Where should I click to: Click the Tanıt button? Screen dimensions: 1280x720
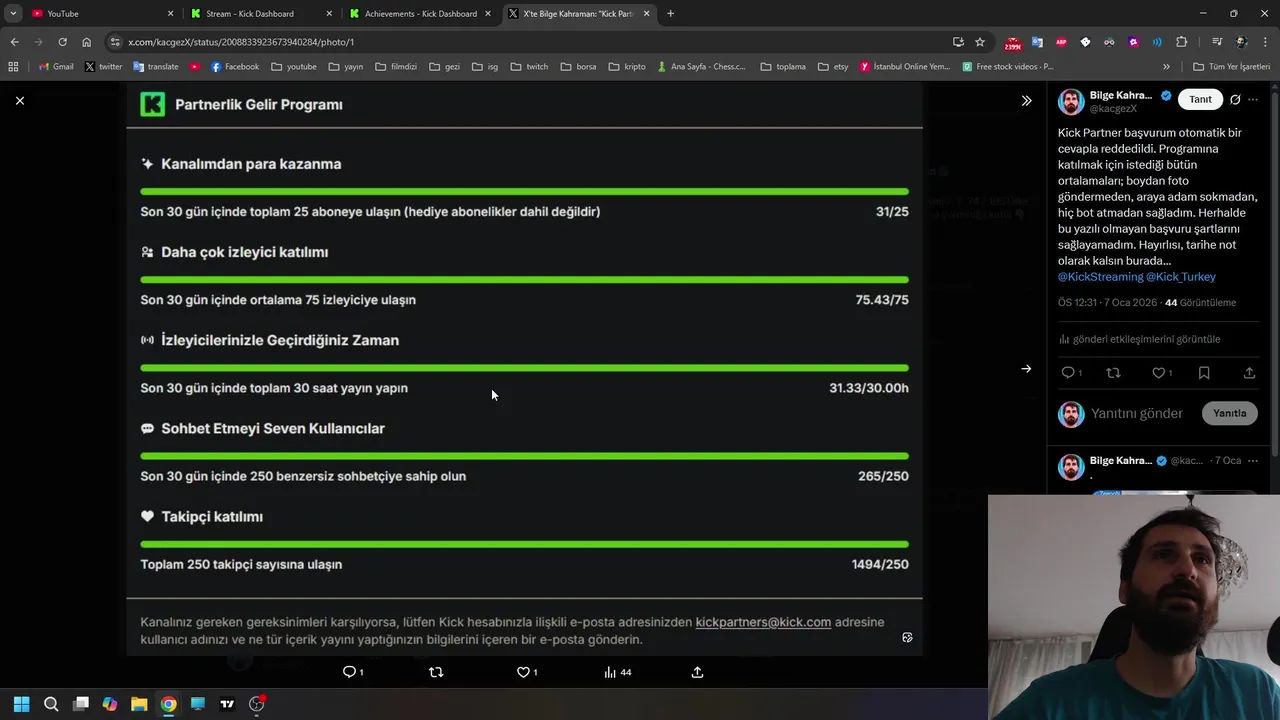click(1200, 100)
